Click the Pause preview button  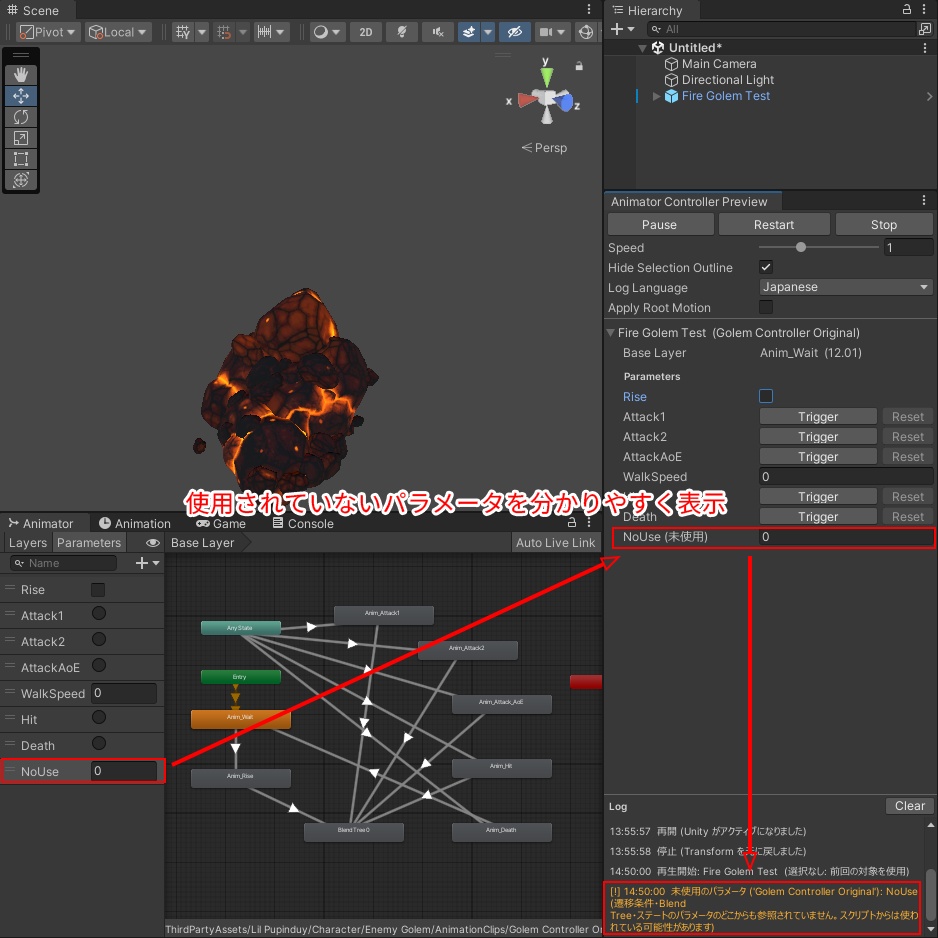point(660,224)
